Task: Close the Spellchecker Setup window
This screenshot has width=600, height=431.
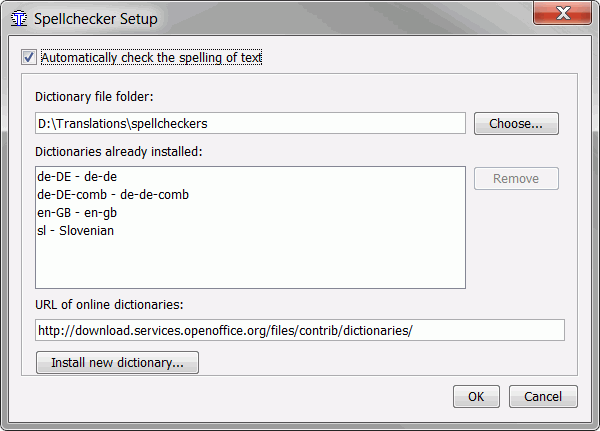Action: (x=562, y=13)
